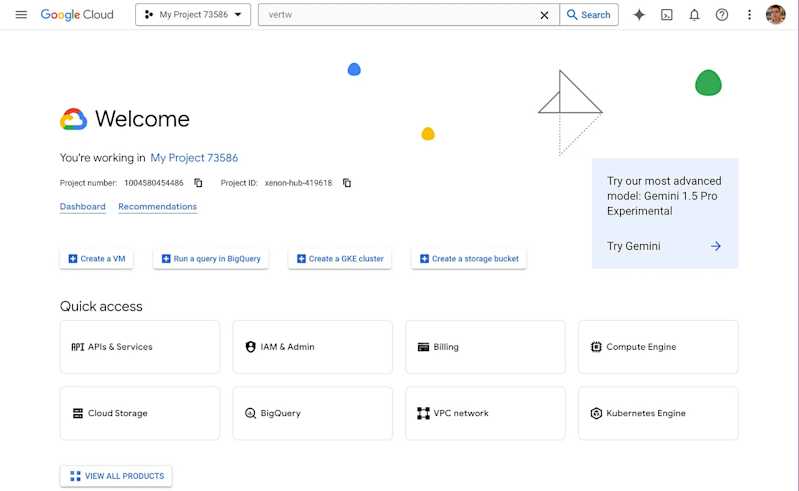Open the Kubernetes Engine card
Viewport: 799px width, 491px height.
[x=658, y=413]
